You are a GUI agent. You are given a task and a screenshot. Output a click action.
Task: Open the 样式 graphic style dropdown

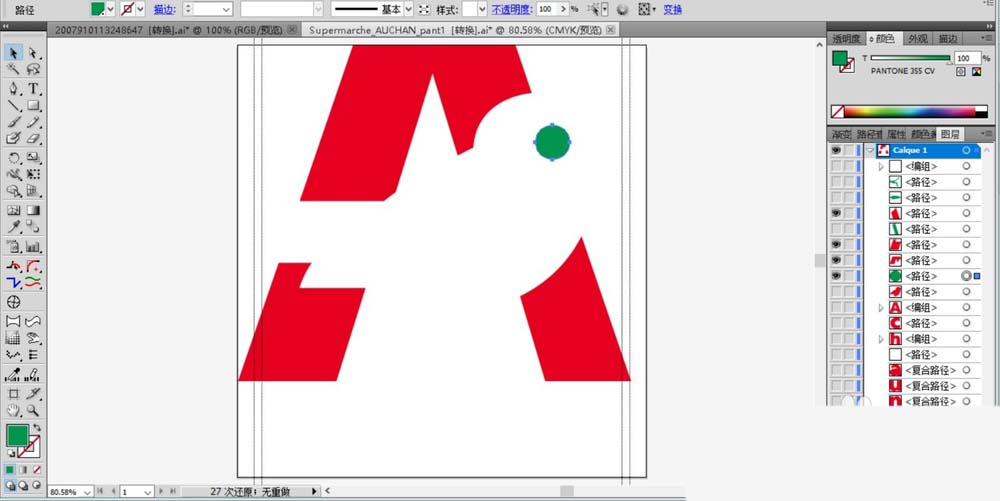(482, 9)
